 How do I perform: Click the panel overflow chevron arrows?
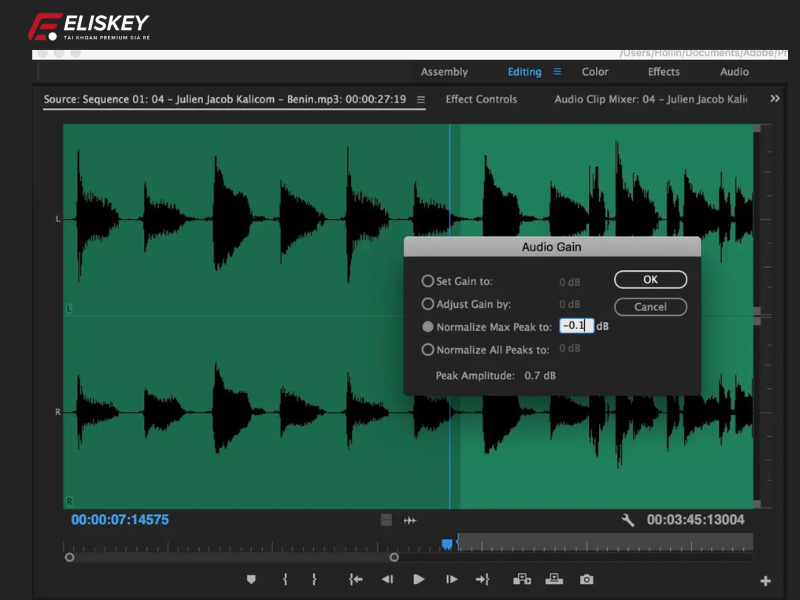point(774,99)
